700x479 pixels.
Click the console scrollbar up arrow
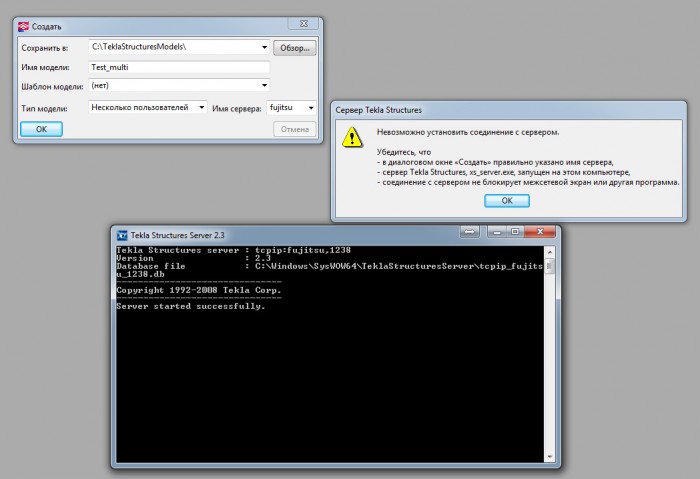[x=550, y=252]
